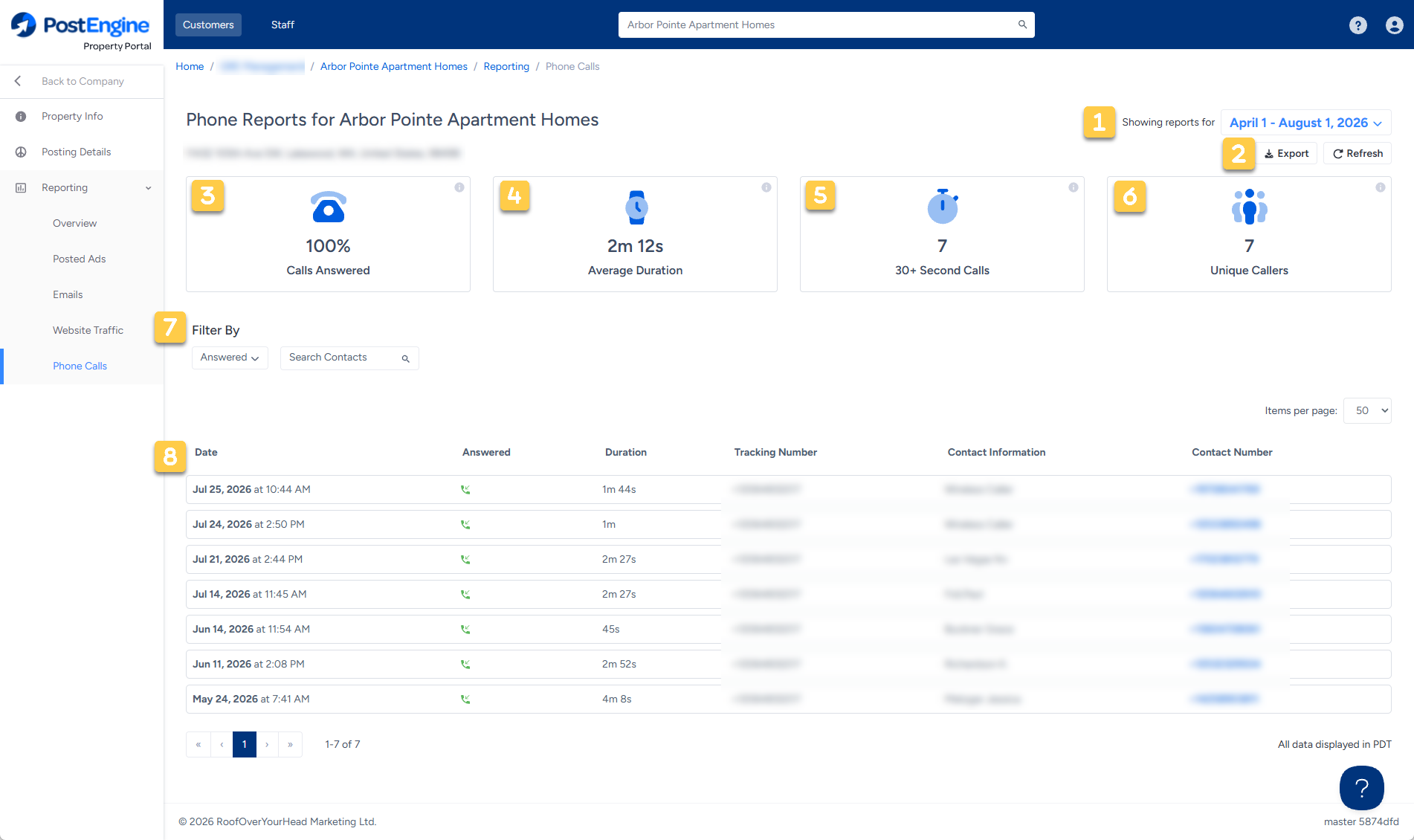
Task: Click the Export button
Action: (1286, 153)
